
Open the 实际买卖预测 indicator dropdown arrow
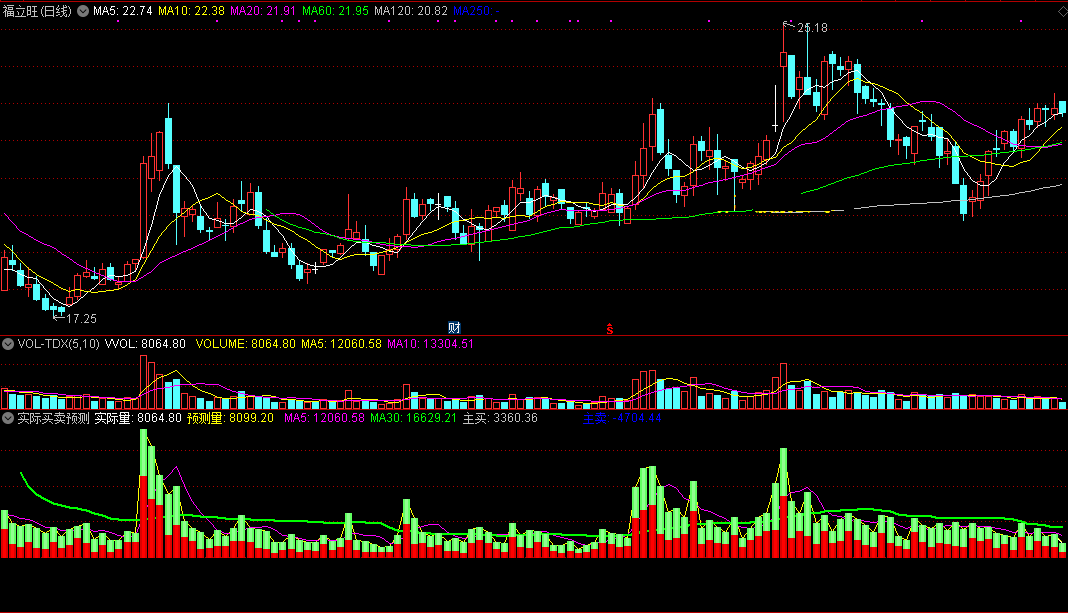click(x=8, y=418)
